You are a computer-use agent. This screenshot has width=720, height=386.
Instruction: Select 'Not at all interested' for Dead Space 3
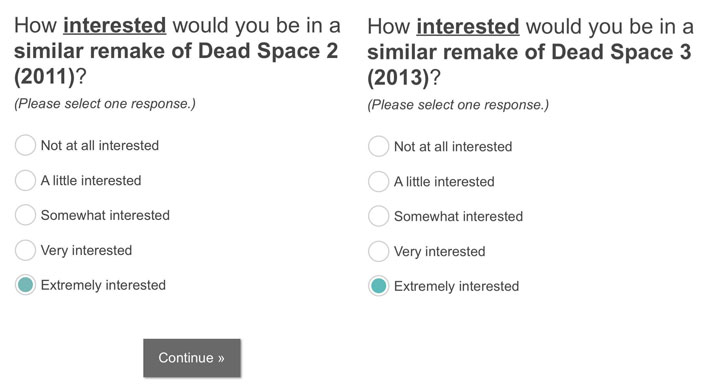pos(378,146)
